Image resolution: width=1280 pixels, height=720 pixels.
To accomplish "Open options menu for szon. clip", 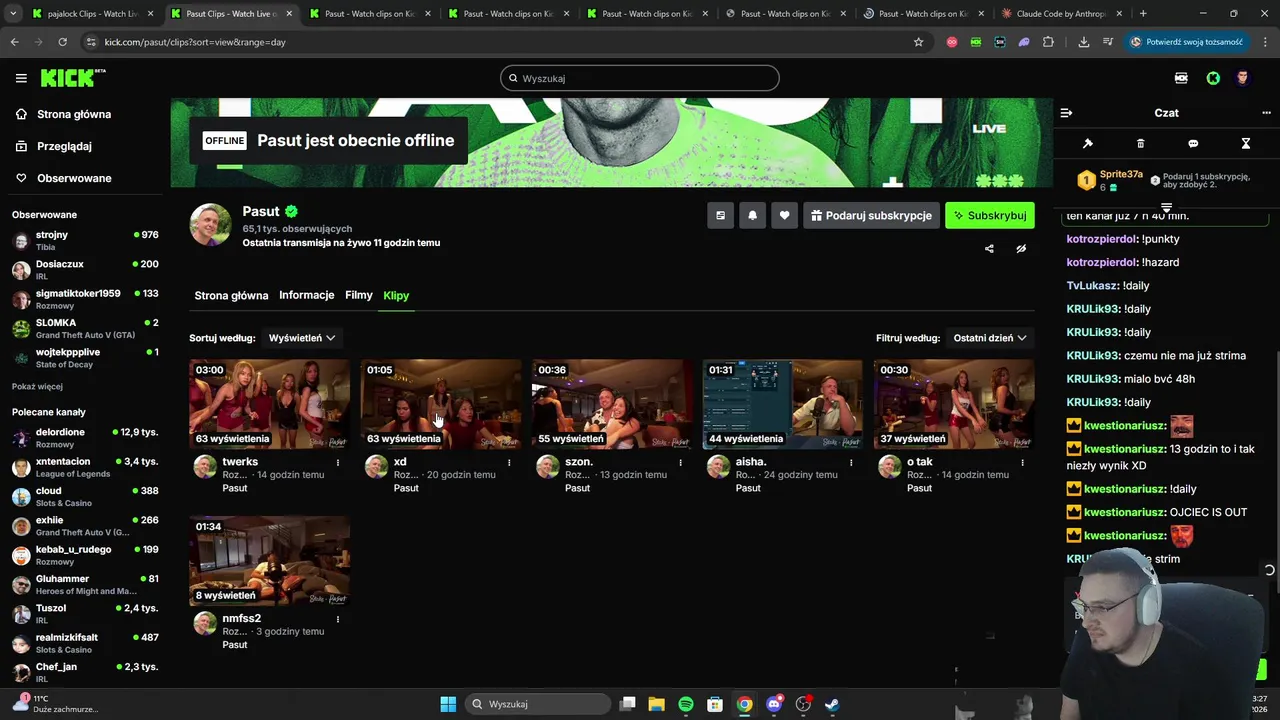I will (x=681, y=463).
